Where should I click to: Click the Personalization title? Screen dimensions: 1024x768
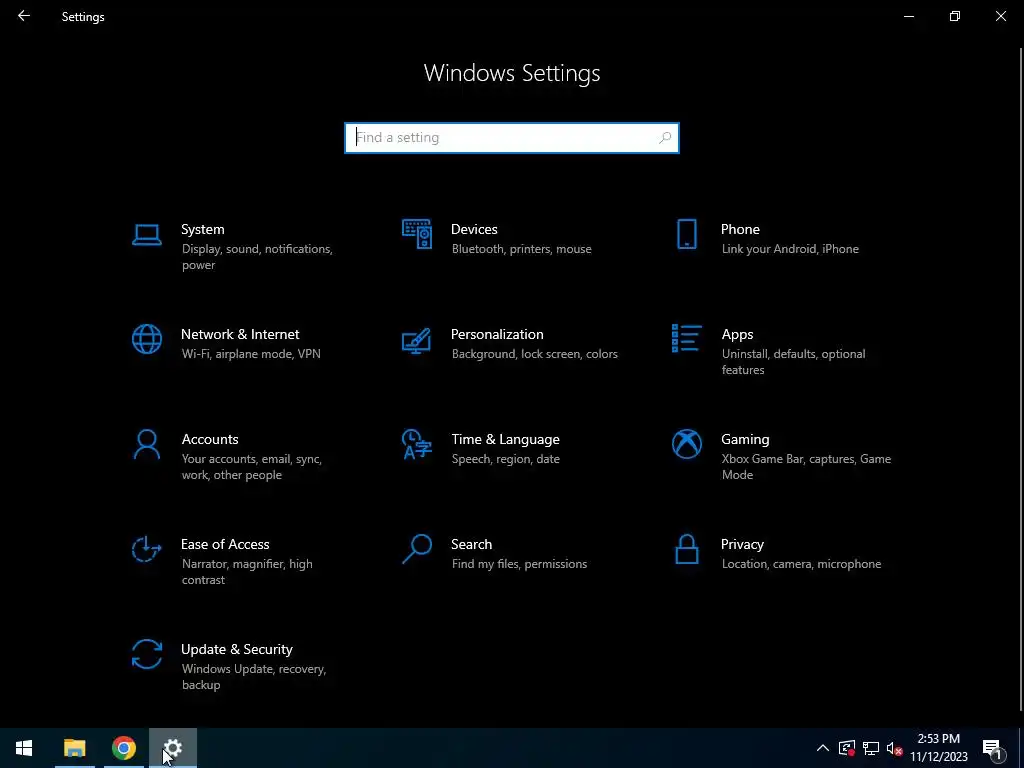click(497, 334)
